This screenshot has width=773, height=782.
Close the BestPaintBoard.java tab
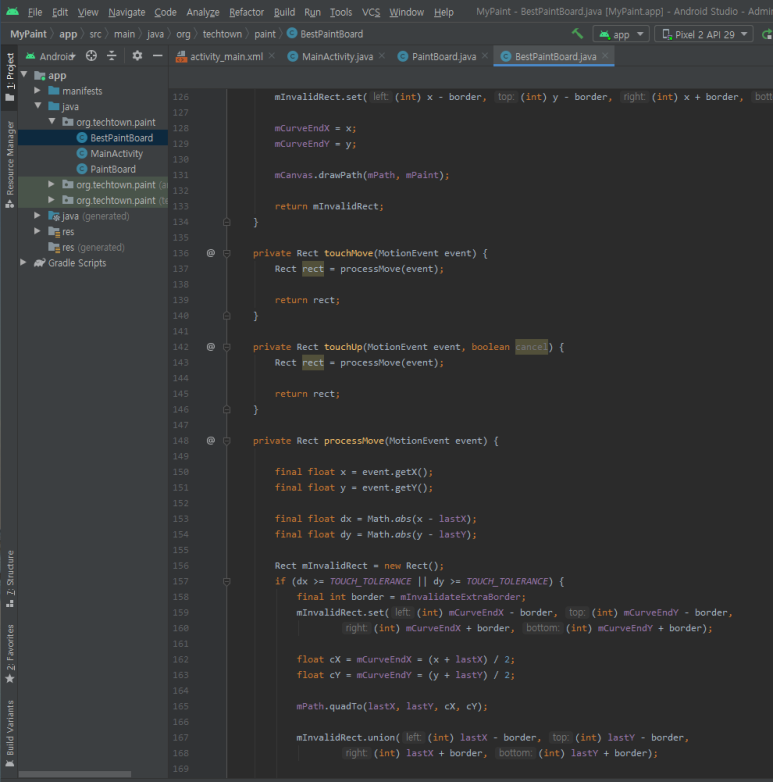[x=605, y=56]
